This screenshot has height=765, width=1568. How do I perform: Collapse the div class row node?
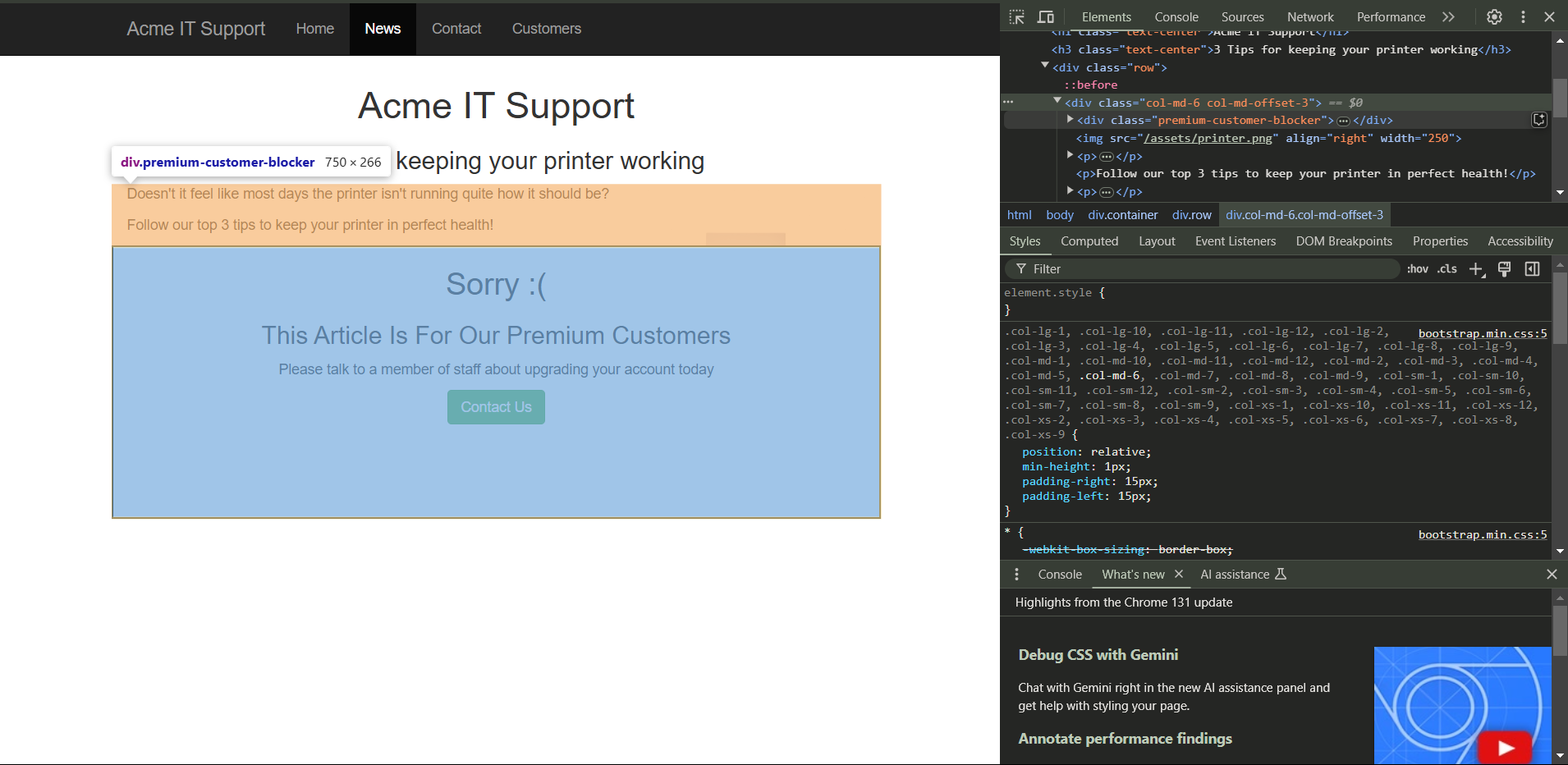click(x=1045, y=66)
